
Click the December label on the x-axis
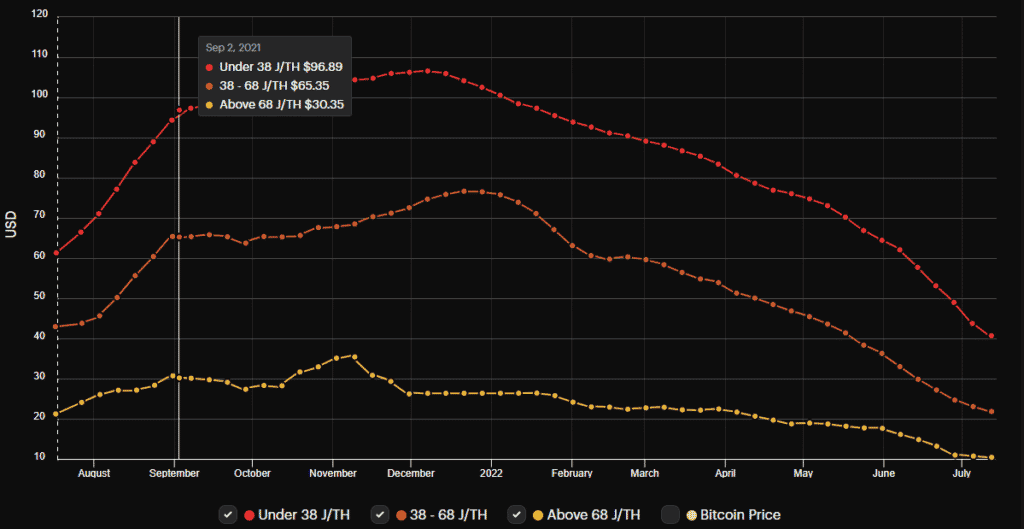pos(410,473)
